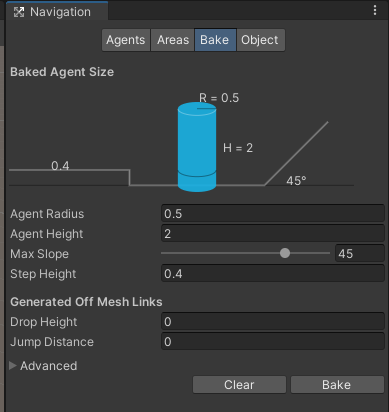Open the three-dot panel options menu
Viewport: 389px width, 412px height.
375,10
